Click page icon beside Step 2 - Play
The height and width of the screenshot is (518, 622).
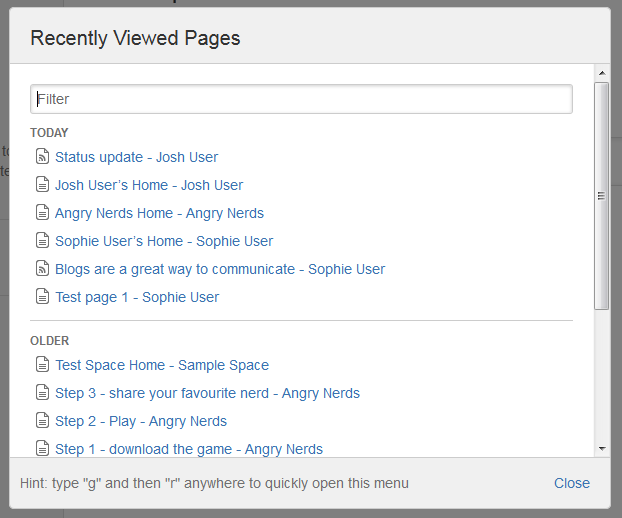coord(42,421)
